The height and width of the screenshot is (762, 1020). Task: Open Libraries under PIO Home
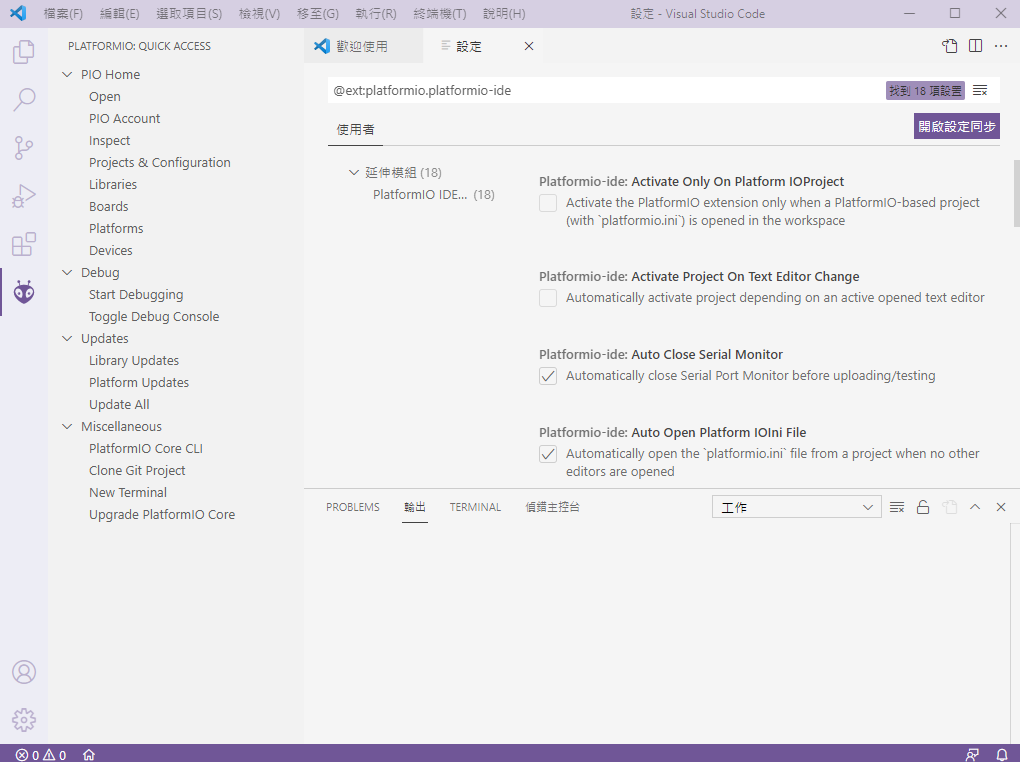113,185
